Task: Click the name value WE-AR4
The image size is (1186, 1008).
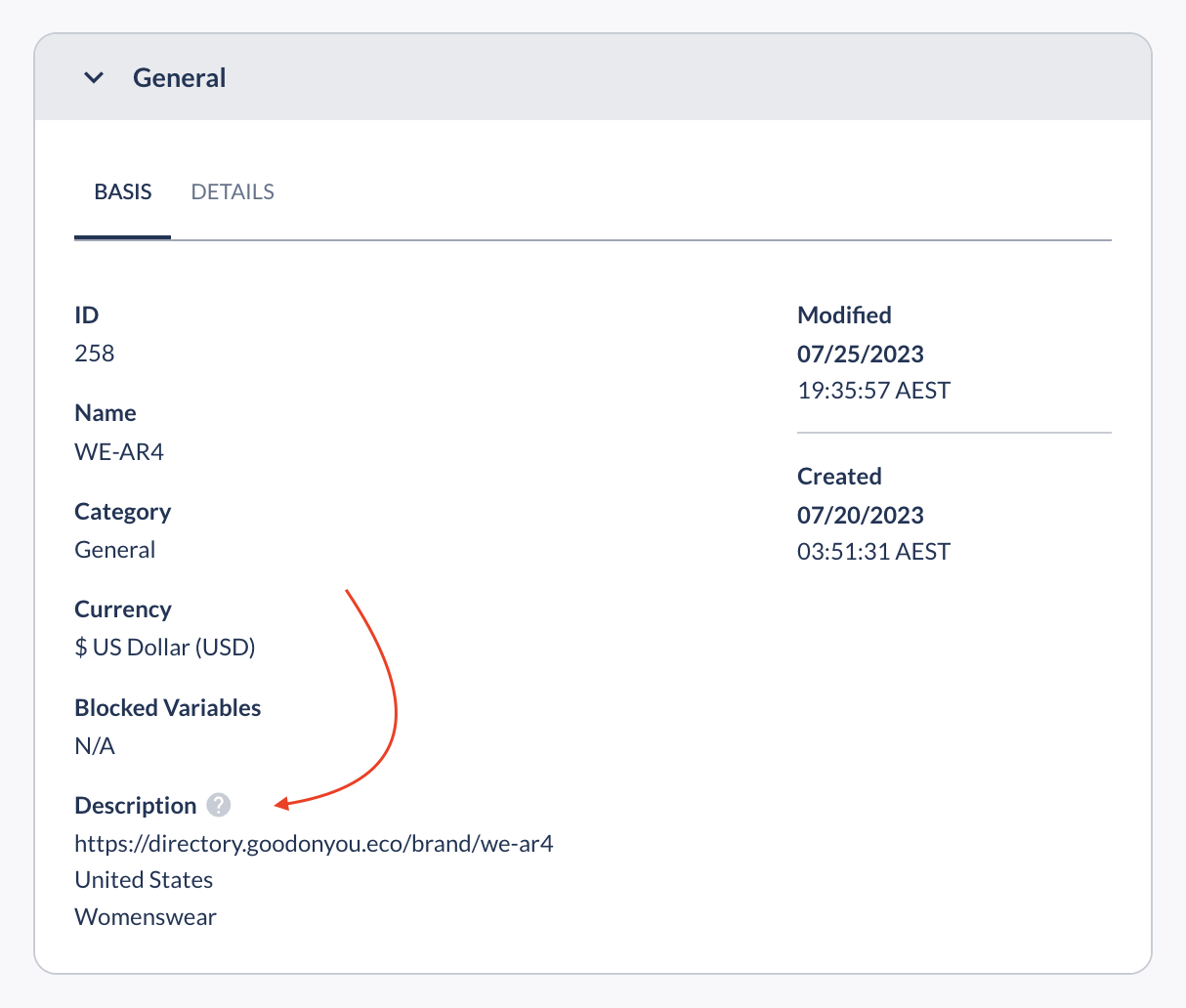Action: 119,452
